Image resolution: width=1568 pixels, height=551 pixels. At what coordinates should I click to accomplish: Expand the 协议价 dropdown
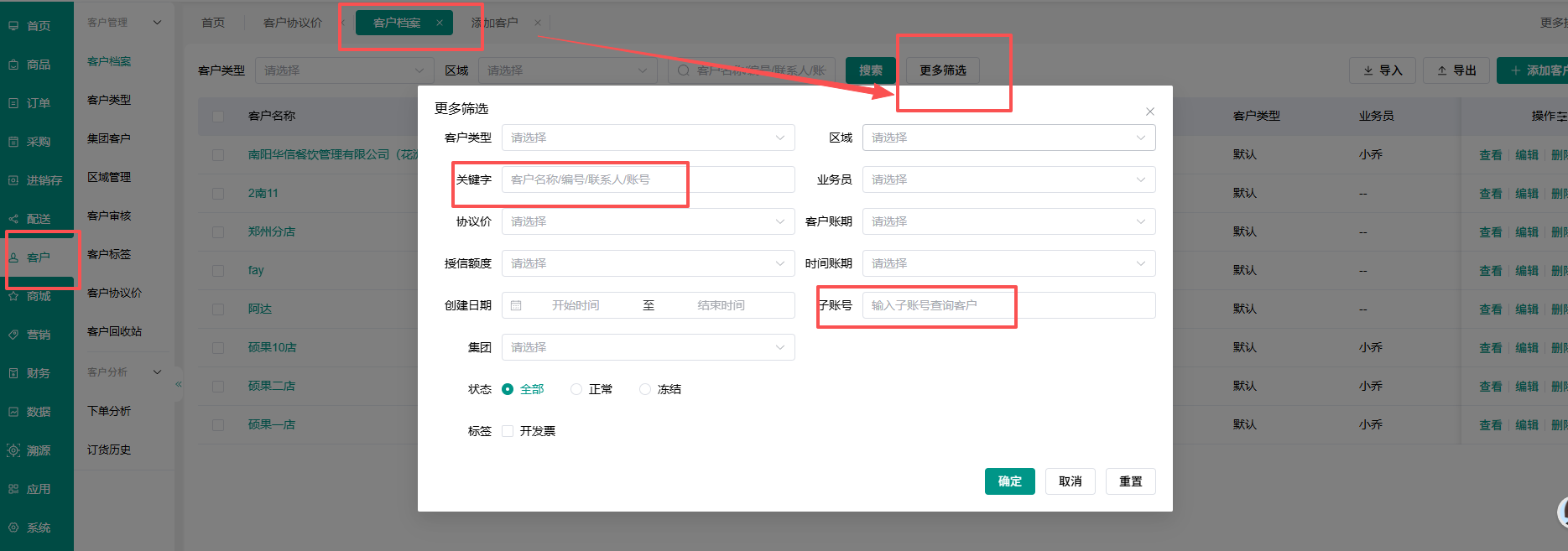click(649, 221)
